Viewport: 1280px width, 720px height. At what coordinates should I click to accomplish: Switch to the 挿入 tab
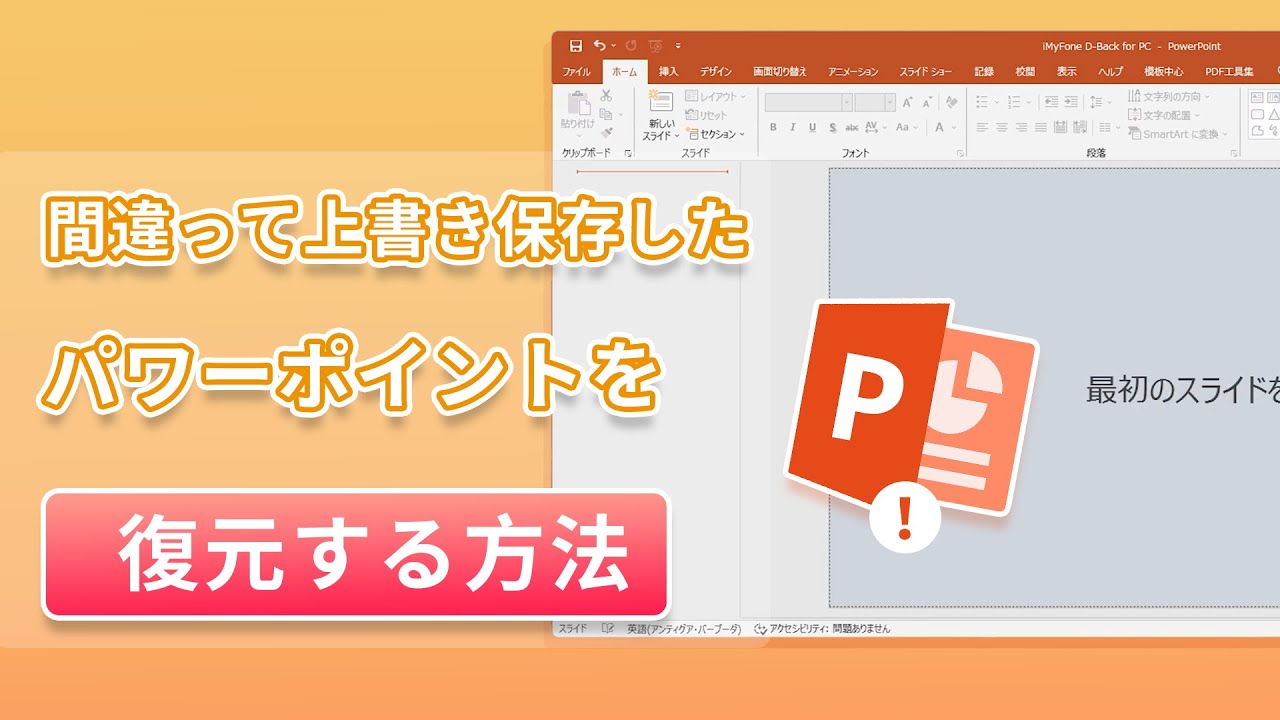tap(668, 72)
